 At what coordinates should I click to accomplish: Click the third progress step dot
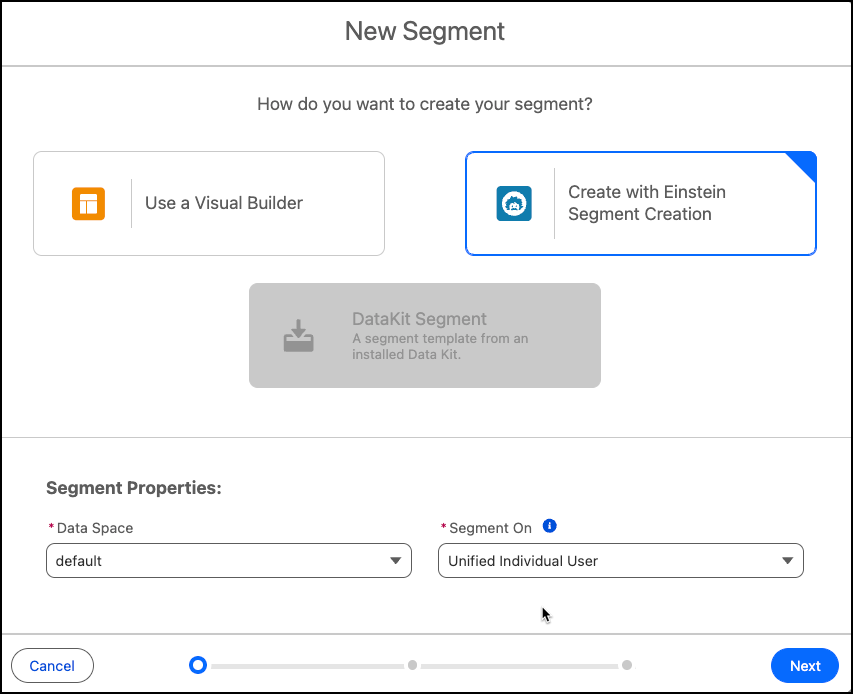(626, 665)
